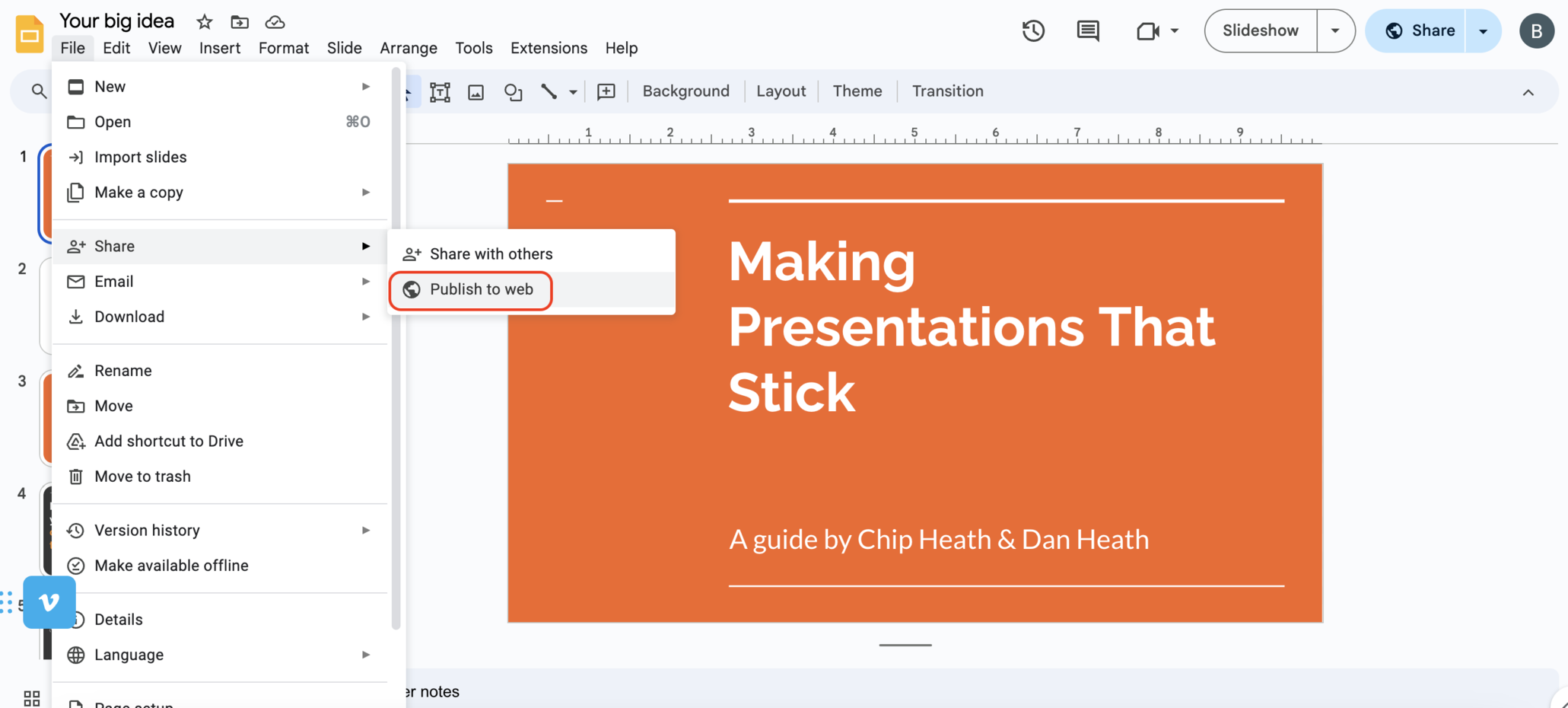This screenshot has height=708, width=1568.
Task: Click the add comment toolbar icon
Action: point(606,92)
